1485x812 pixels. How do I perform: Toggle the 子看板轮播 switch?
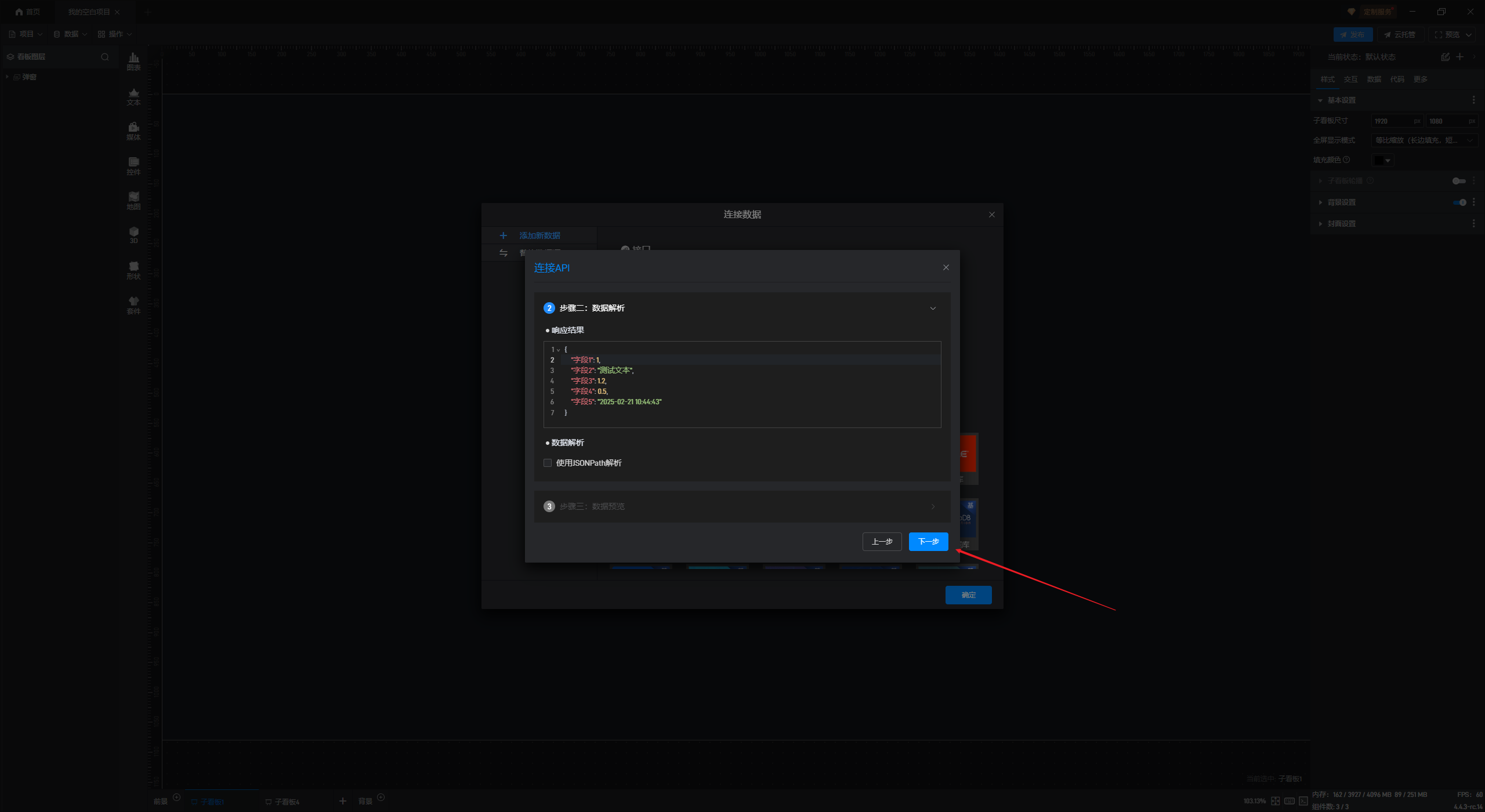(1458, 181)
